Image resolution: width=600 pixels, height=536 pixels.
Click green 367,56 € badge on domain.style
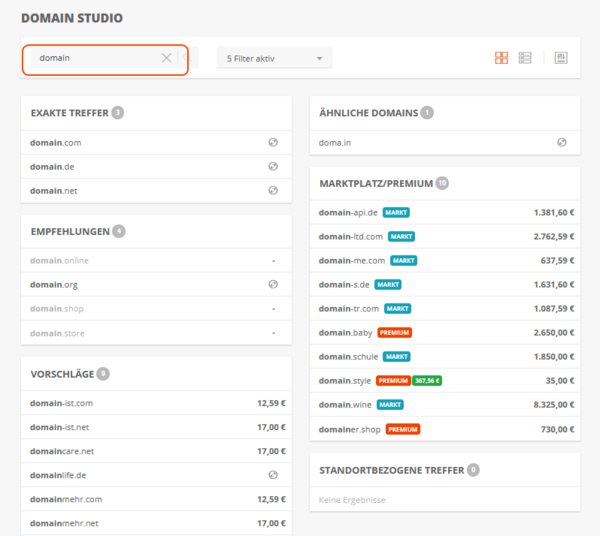coord(427,381)
